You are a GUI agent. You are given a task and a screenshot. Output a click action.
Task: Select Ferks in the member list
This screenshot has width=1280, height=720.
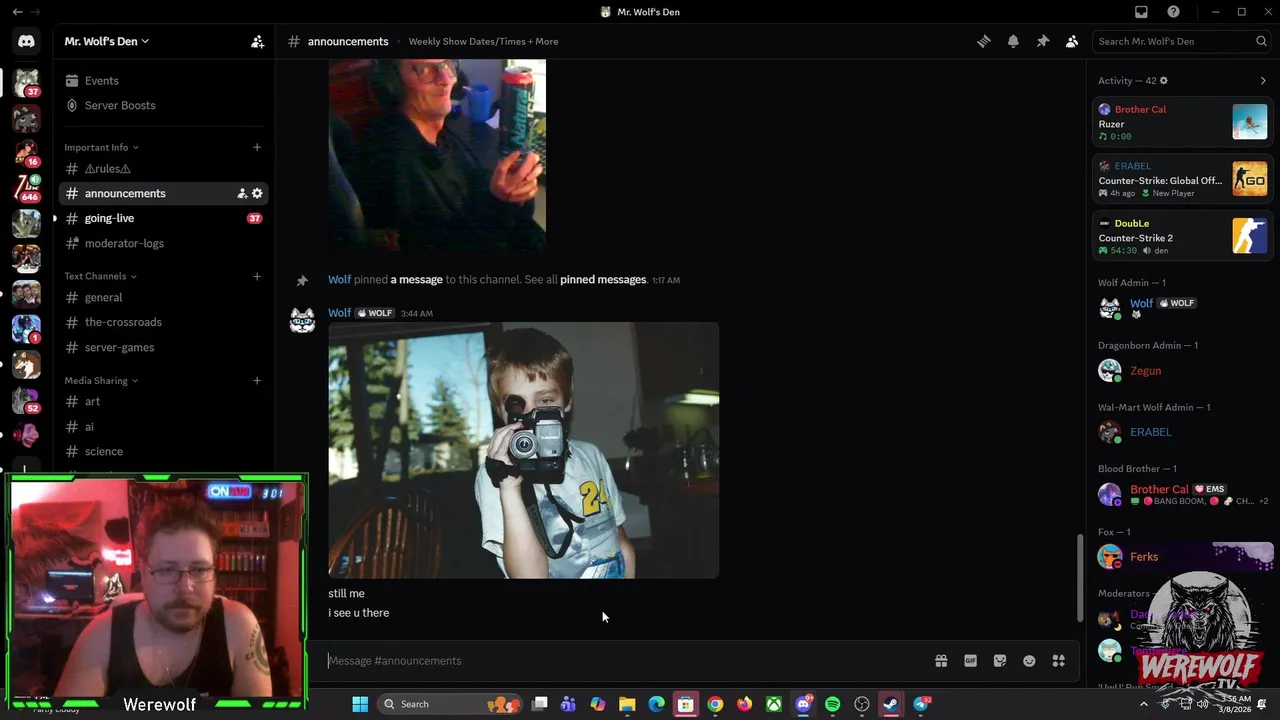tap(1182, 556)
